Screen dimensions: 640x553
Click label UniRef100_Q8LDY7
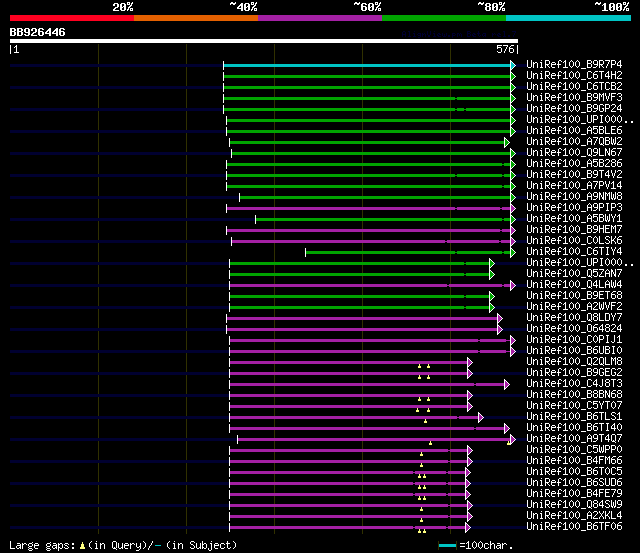(x=574, y=318)
